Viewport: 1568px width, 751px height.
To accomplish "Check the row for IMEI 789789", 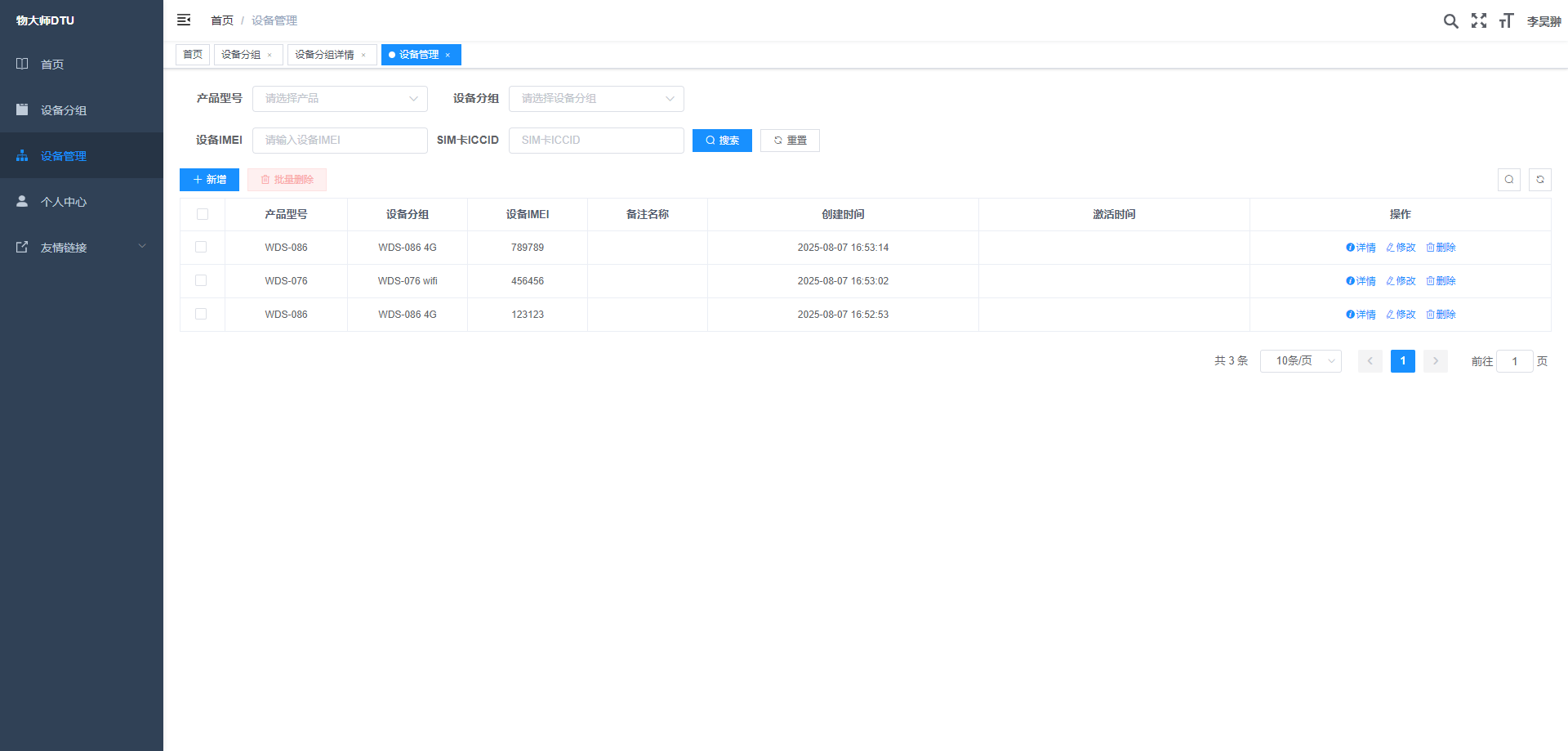I will point(201,247).
